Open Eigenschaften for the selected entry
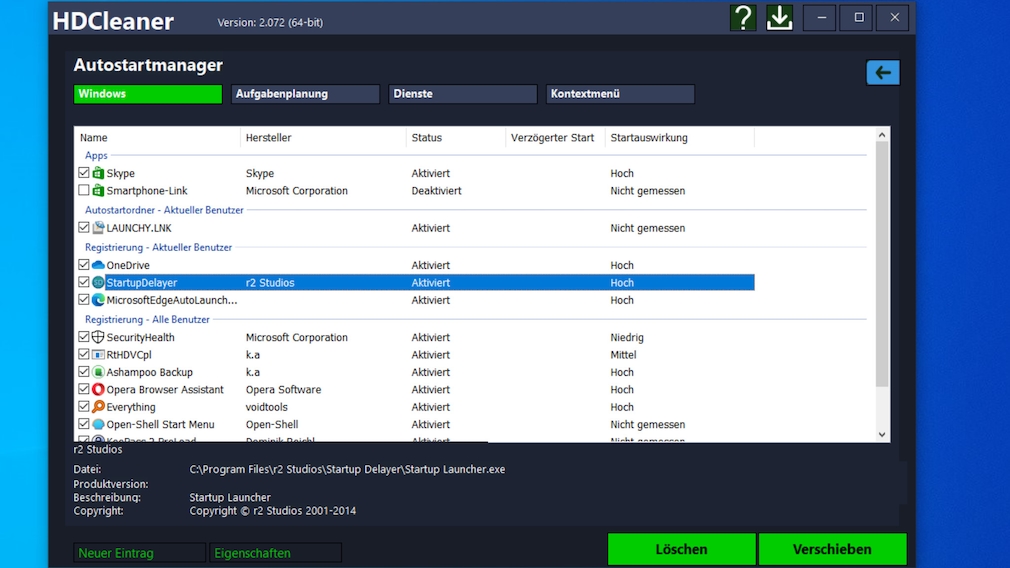1010x568 pixels. point(275,553)
